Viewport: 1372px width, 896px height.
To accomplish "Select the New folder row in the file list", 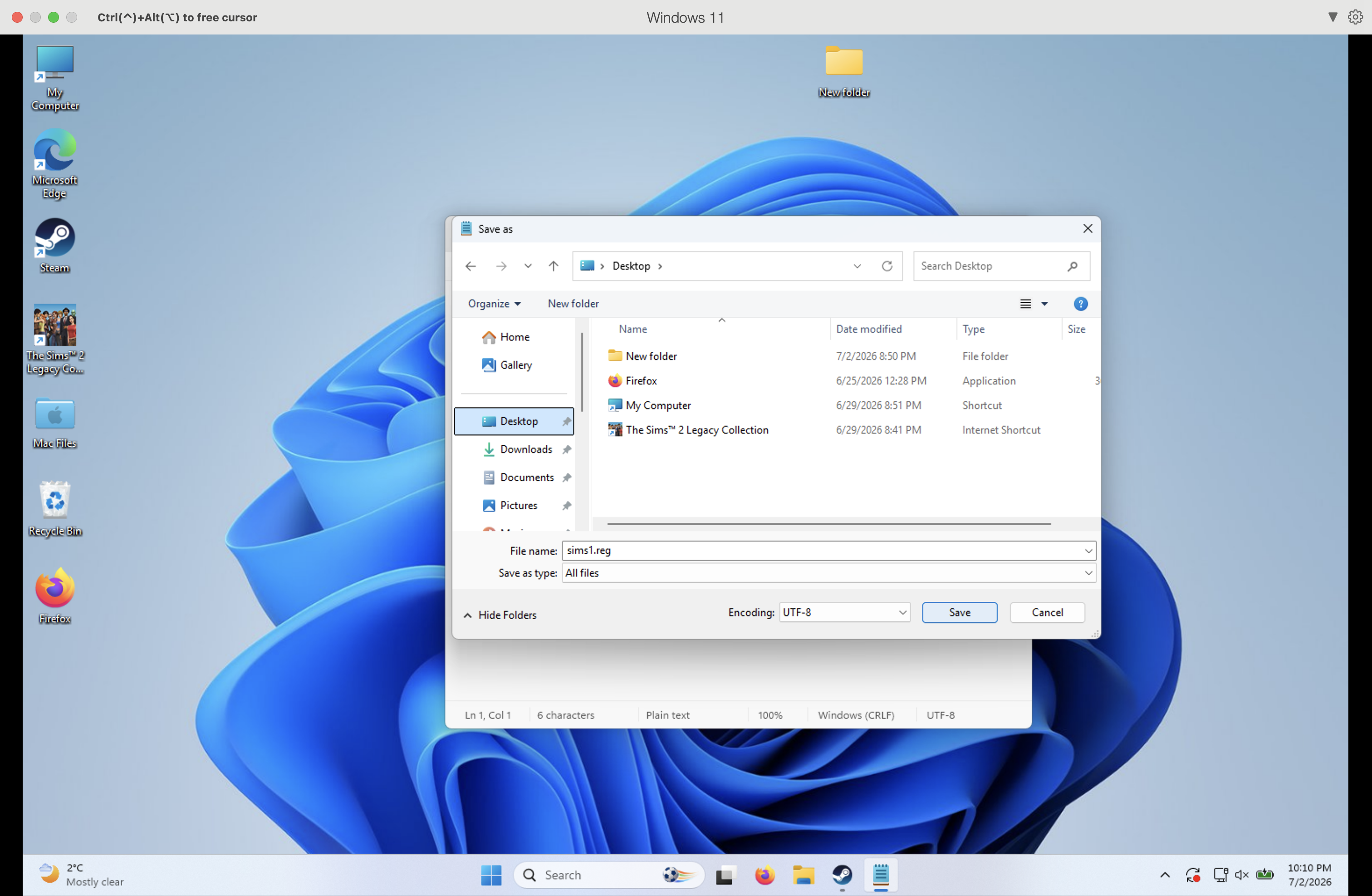I will click(848, 356).
